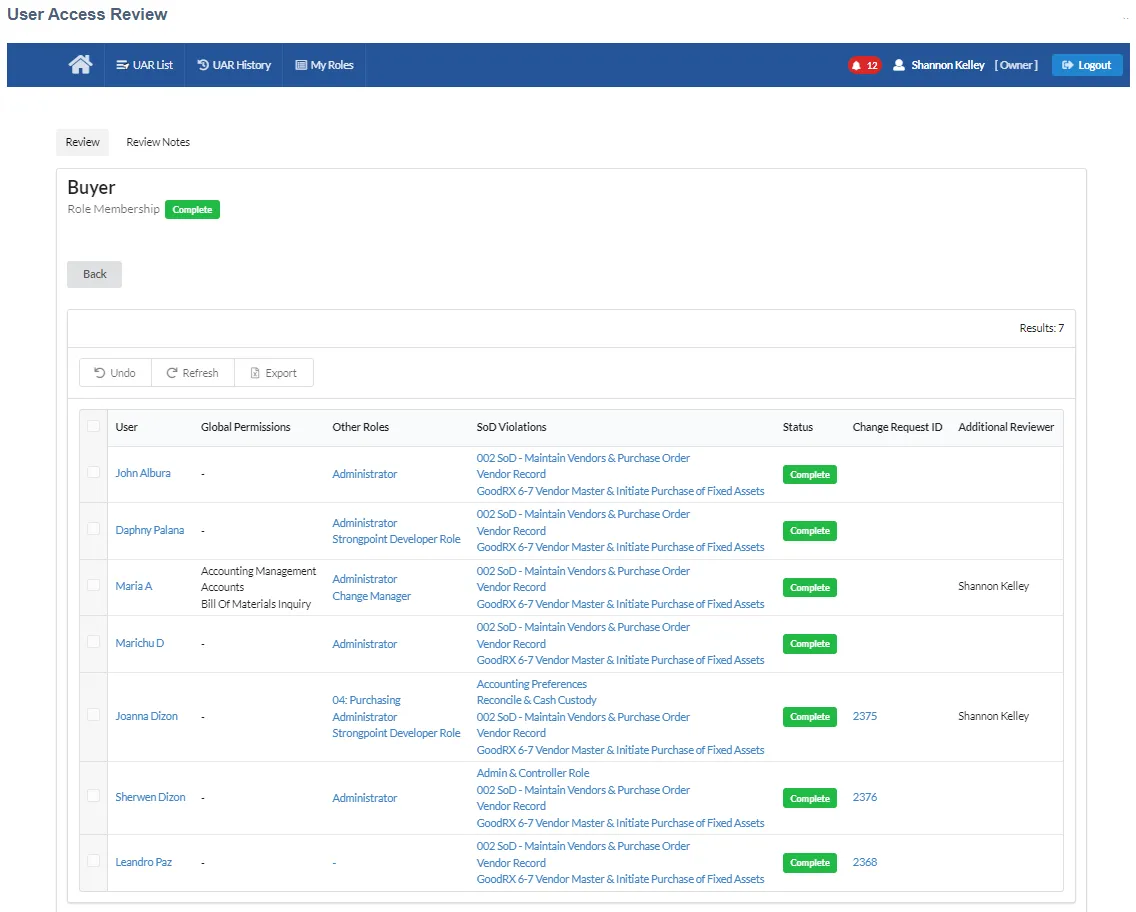
Task: Open the Maria A user link
Action: pos(134,586)
